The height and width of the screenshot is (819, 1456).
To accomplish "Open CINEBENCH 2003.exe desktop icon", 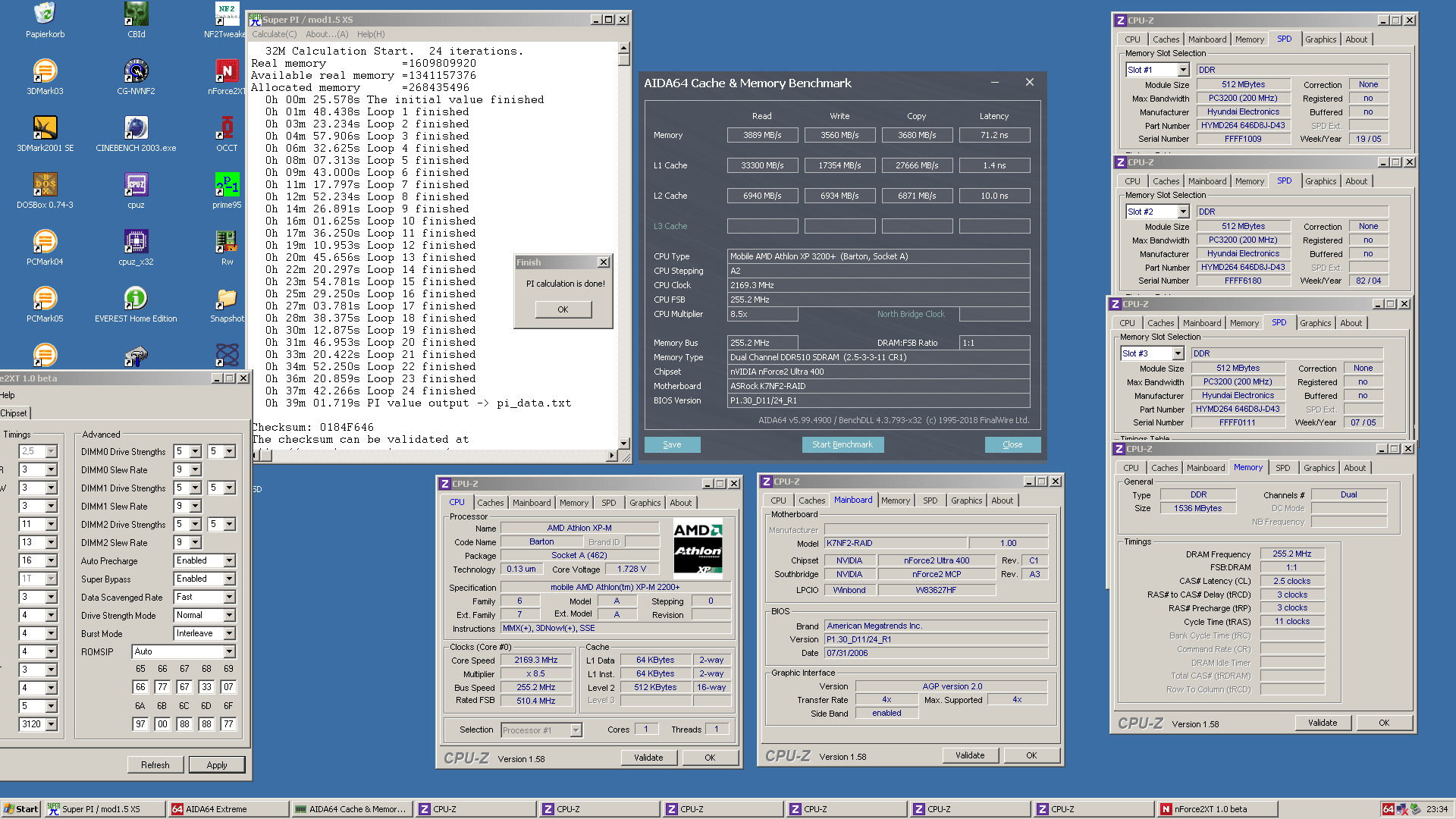I will coord(136,134).
